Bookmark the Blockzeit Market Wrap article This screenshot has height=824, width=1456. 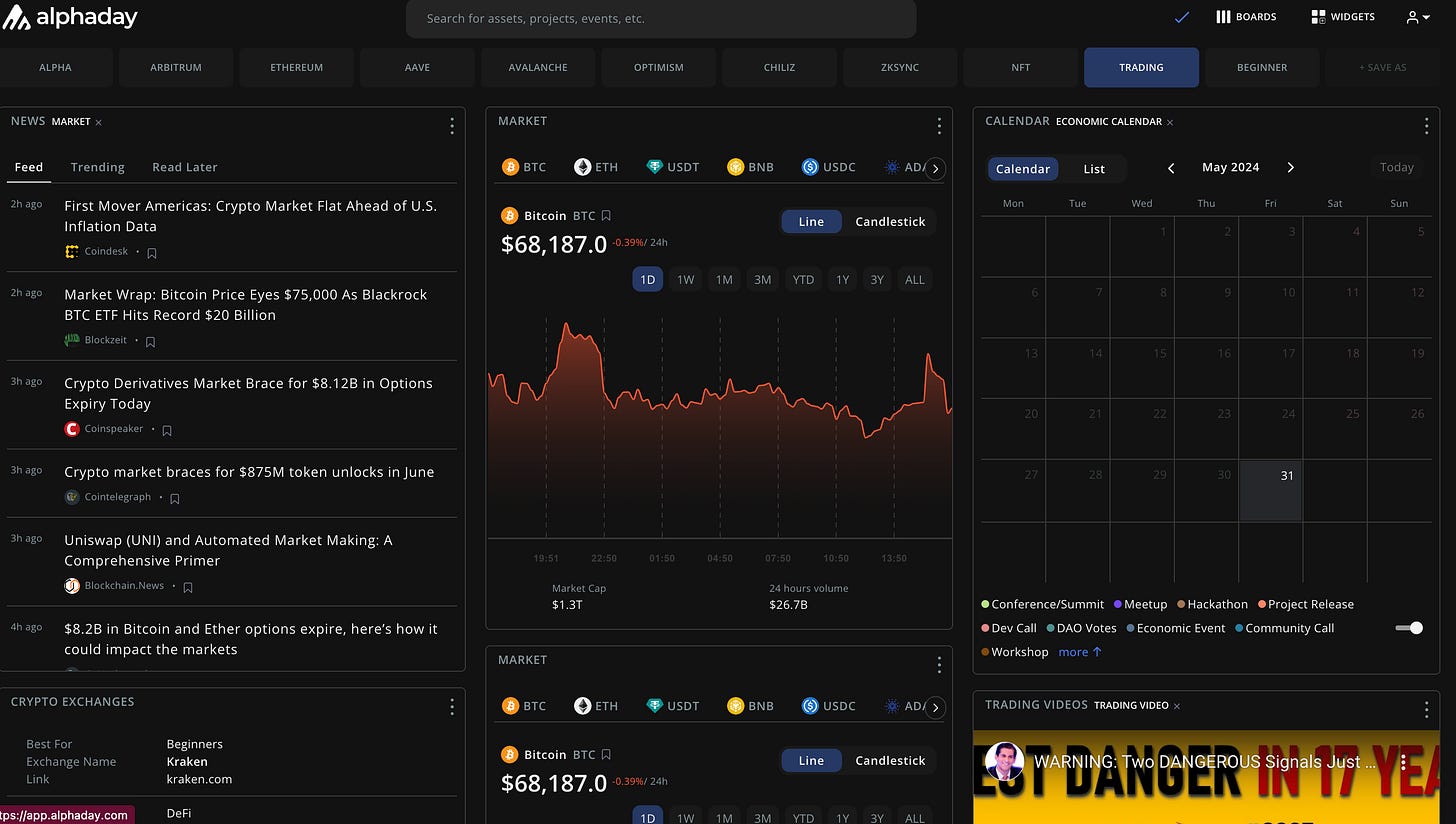click(x=151, y=341)
